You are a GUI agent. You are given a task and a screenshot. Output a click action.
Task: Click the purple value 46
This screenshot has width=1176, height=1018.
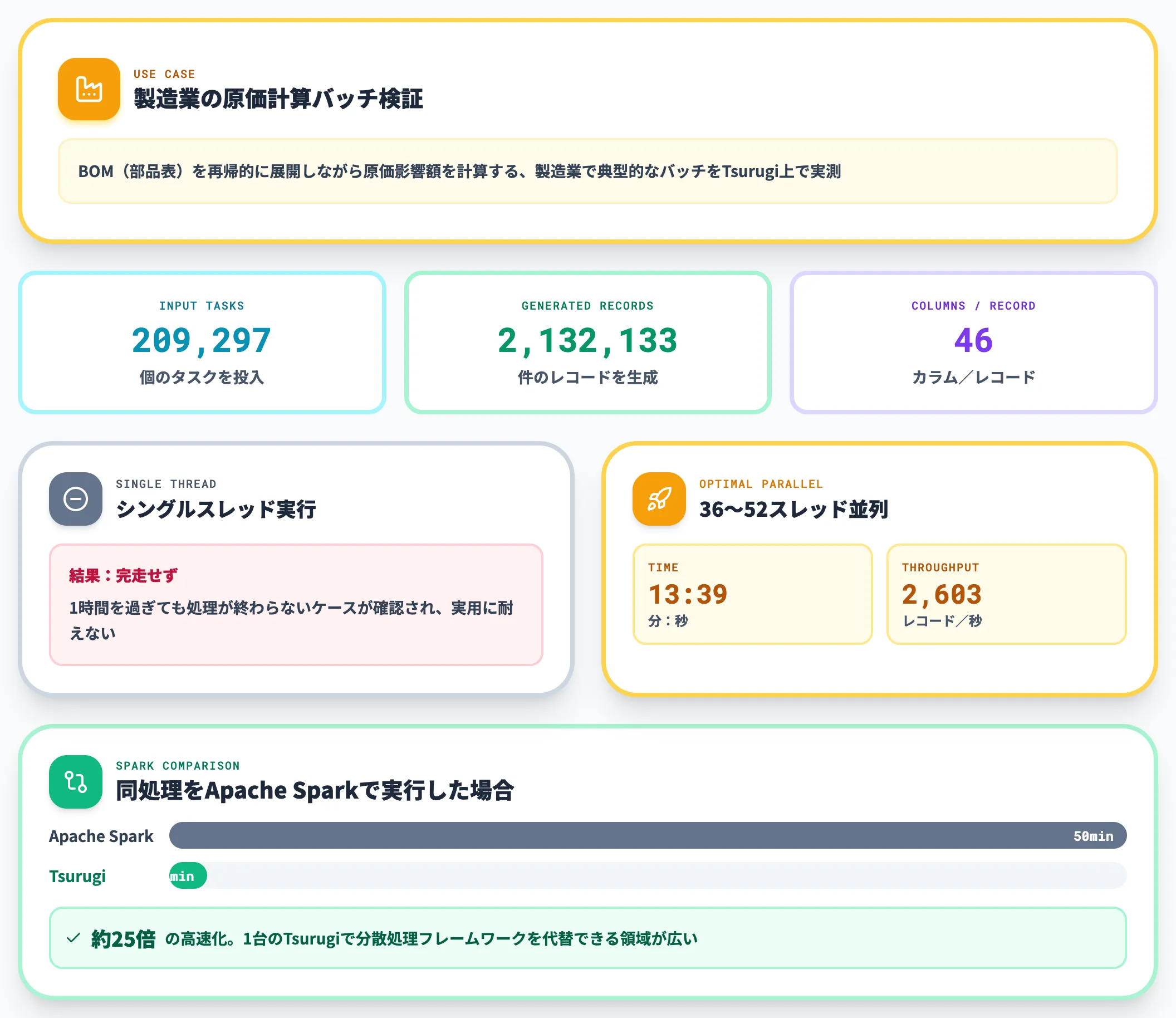(973, 340)
